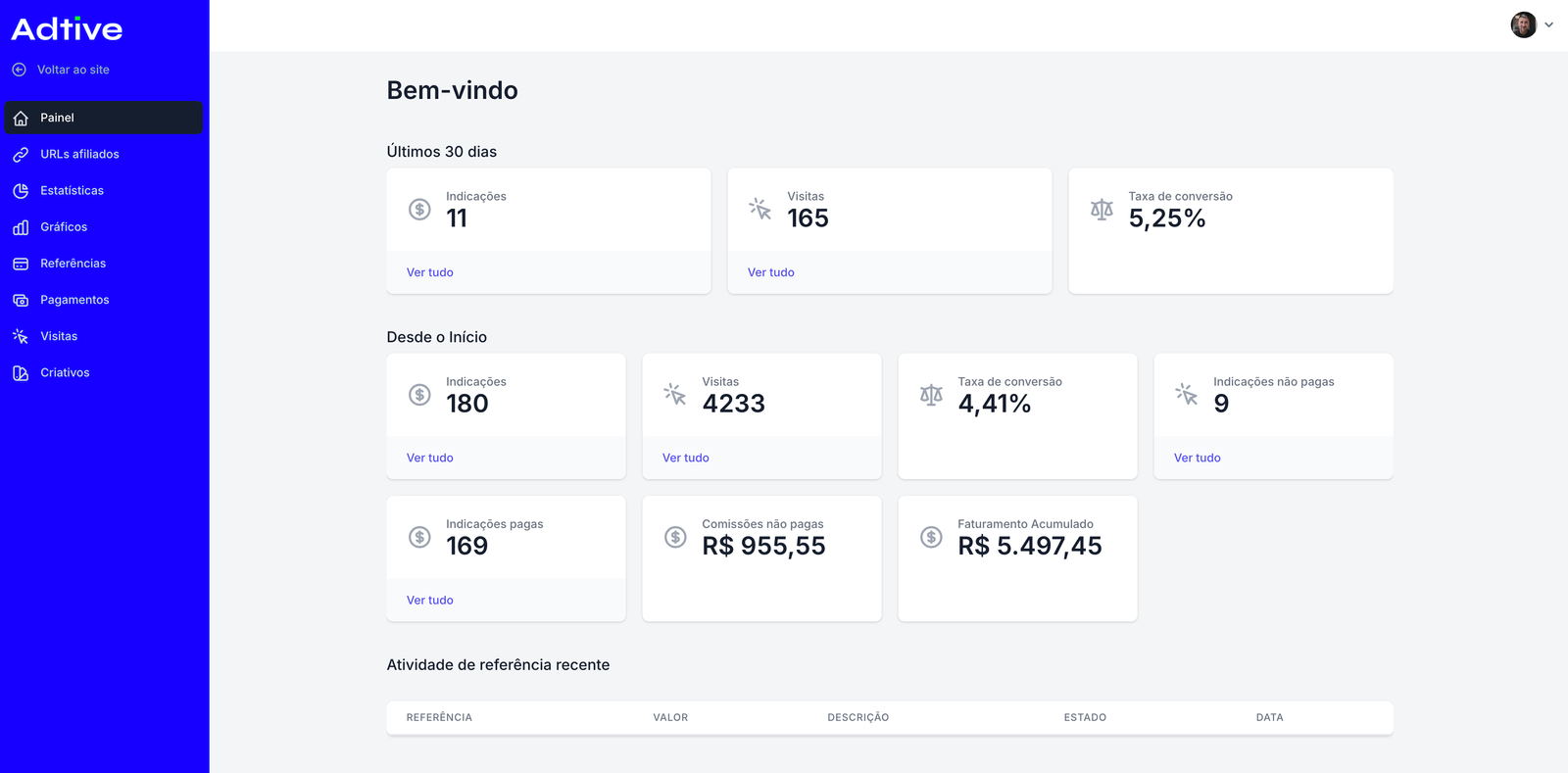Click the Pagamentos money icon

point(21,300)
